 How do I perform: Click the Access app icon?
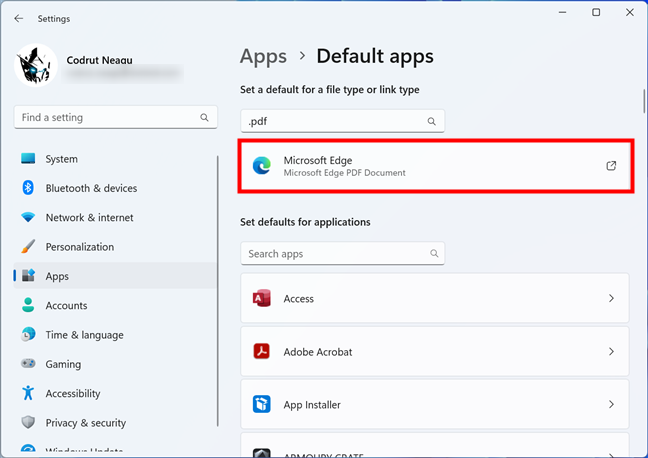tap(262, 299)
